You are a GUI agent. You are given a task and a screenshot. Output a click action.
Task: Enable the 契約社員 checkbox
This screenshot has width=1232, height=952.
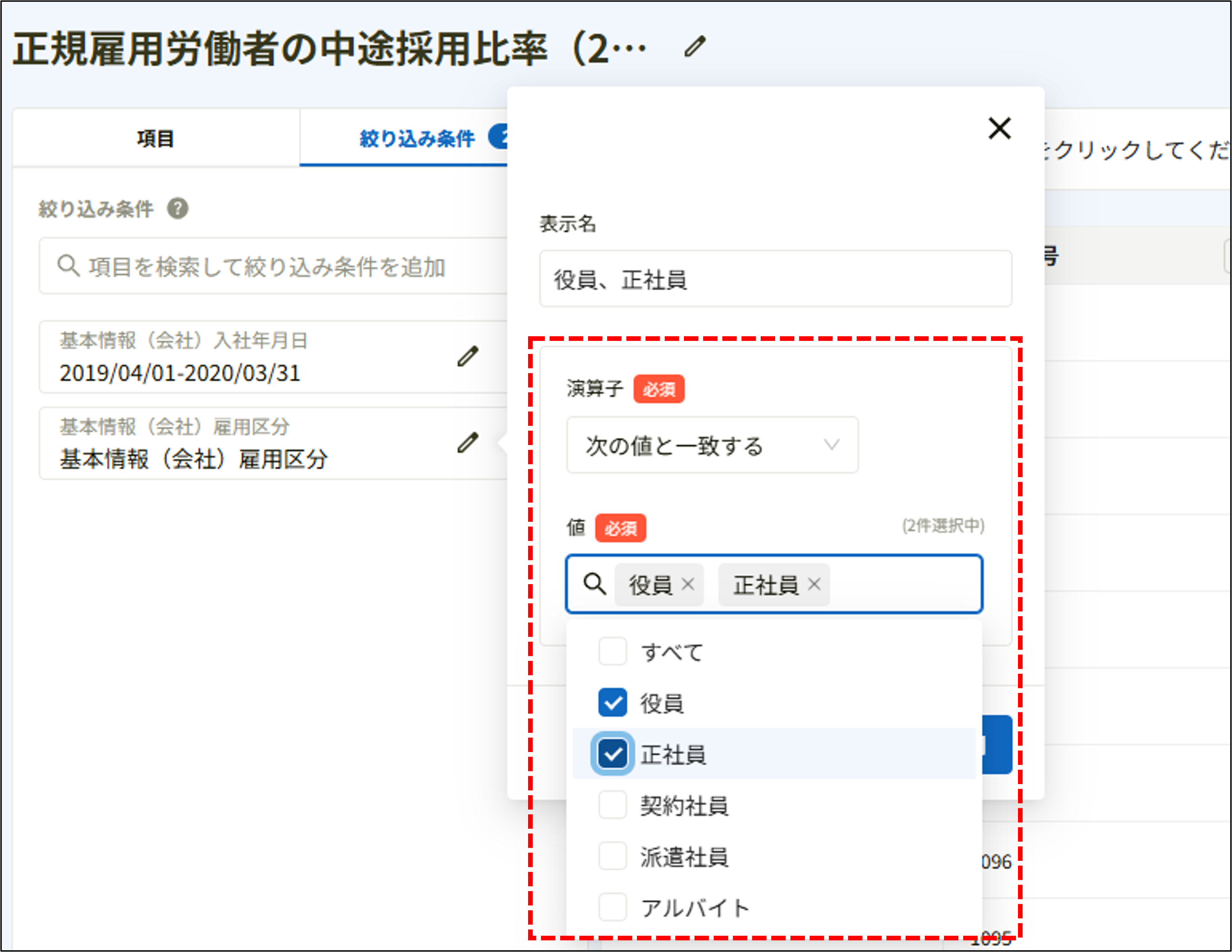coord(613,806)
